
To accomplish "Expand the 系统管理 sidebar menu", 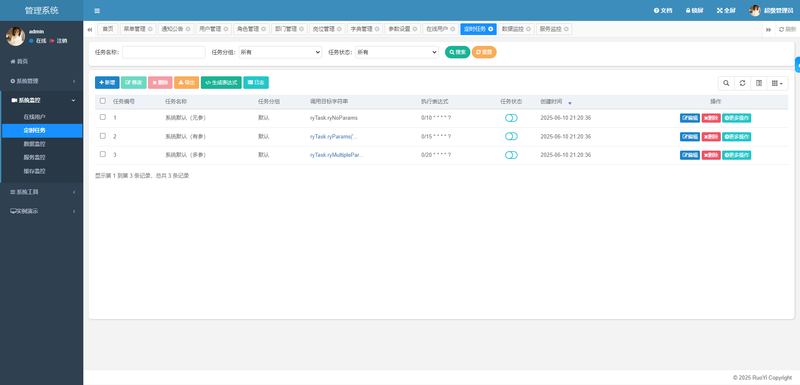I will [41, 81].
